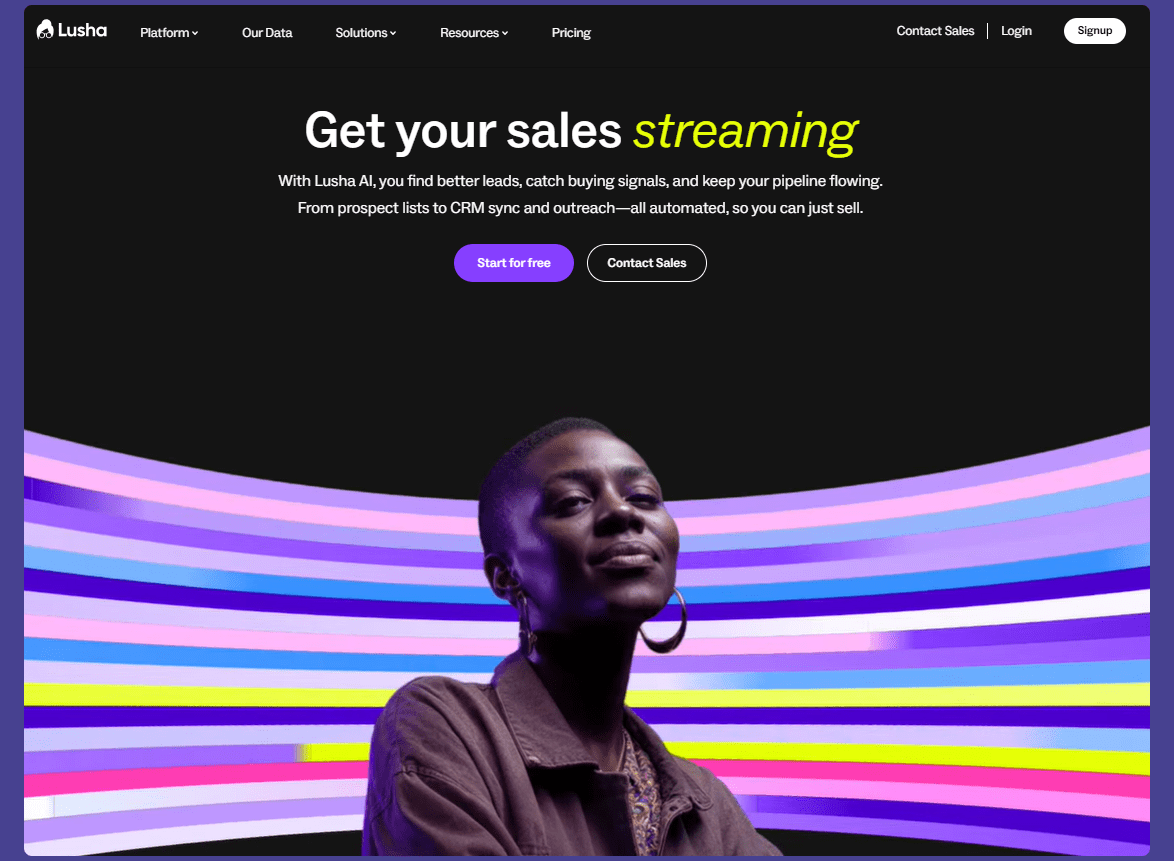Expand the Solutions dropdown menu
1174x861 pixels.
(365, 33)
